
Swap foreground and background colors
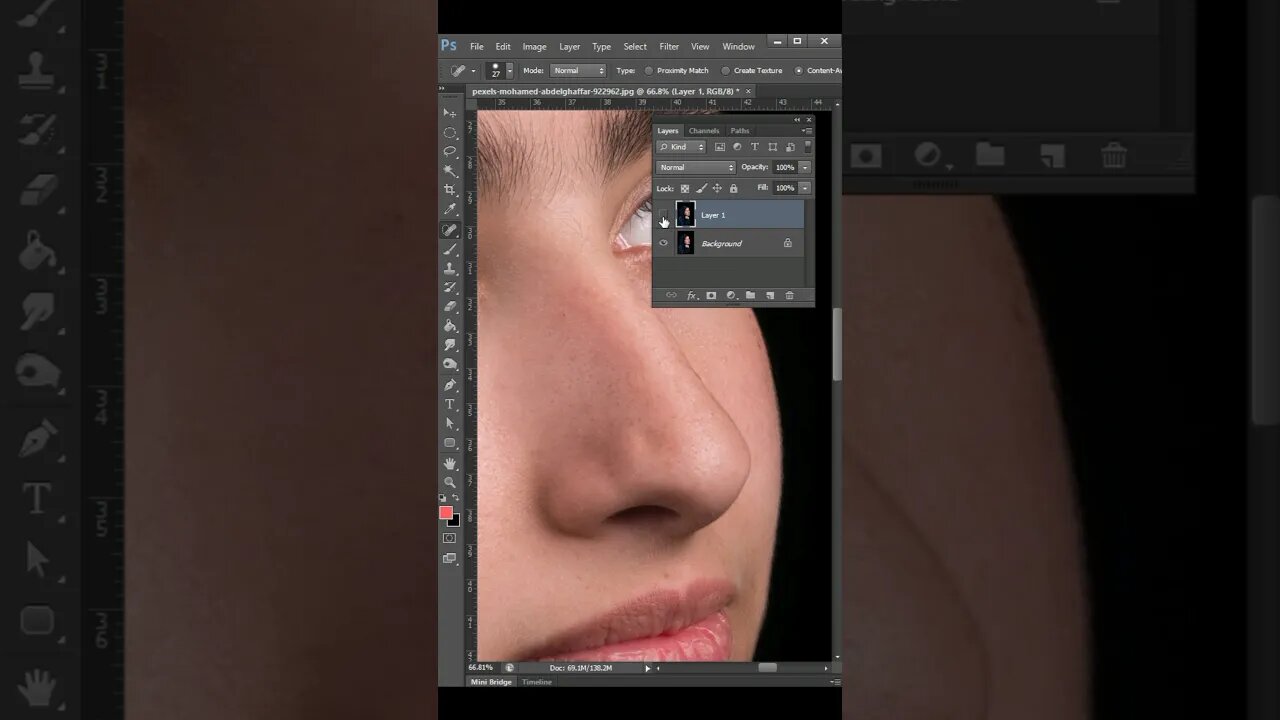pyautogui.click(x=456, y=498)
